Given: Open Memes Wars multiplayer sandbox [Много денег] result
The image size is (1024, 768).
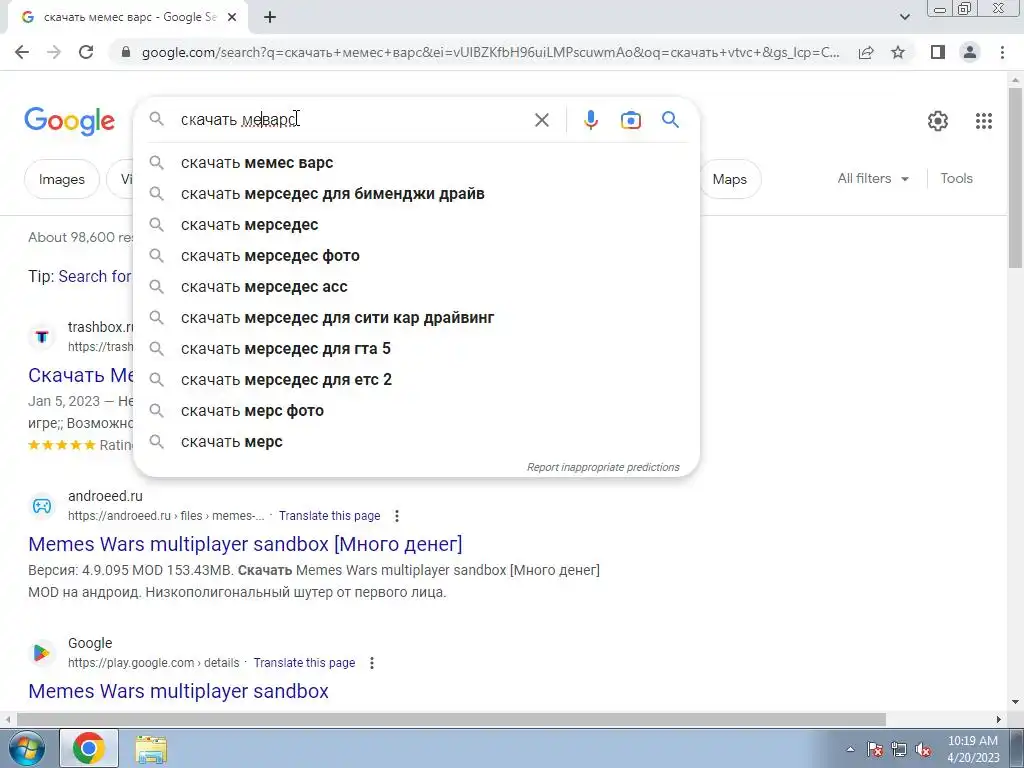Looking at the screenshot, I should [245, 544].
